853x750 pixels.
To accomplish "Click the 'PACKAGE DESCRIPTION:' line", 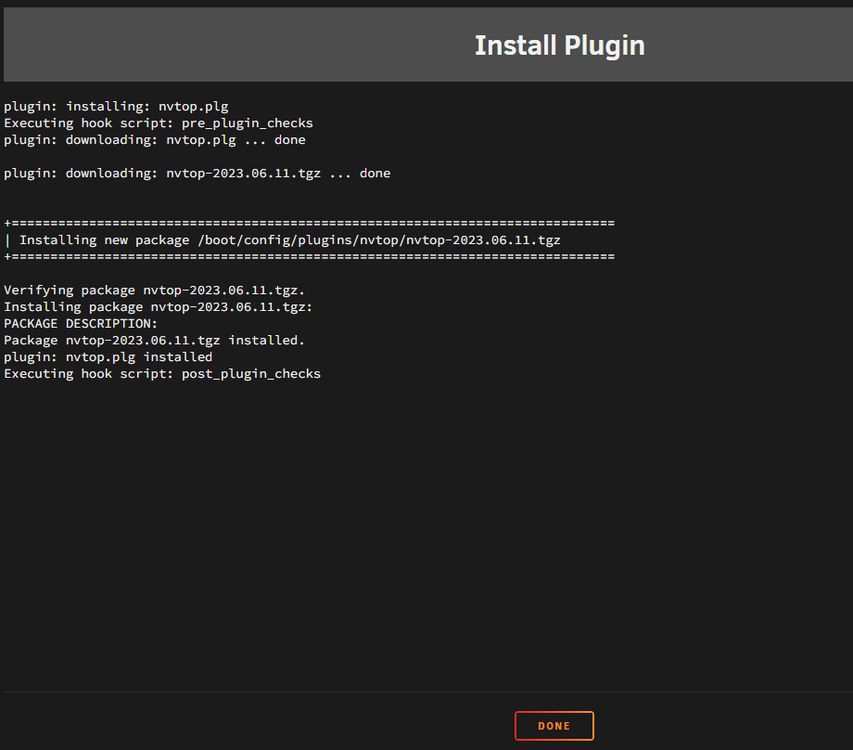I will coord(81,324).
